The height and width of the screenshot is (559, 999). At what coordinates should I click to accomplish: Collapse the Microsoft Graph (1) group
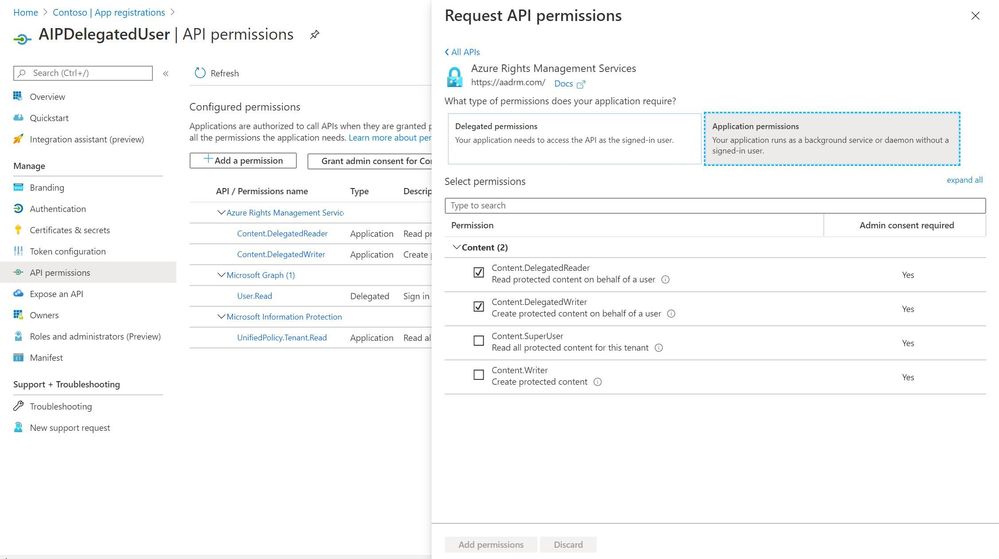[x=221, y=275]
